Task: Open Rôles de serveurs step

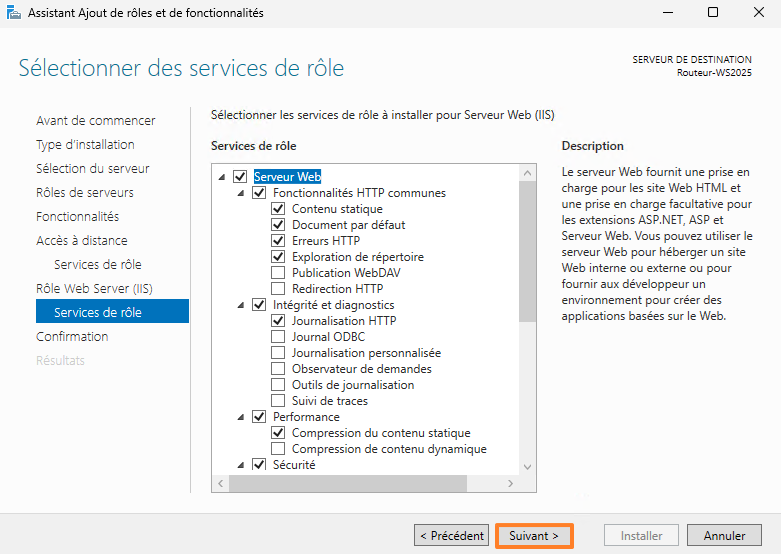Action: coord(85,192)
